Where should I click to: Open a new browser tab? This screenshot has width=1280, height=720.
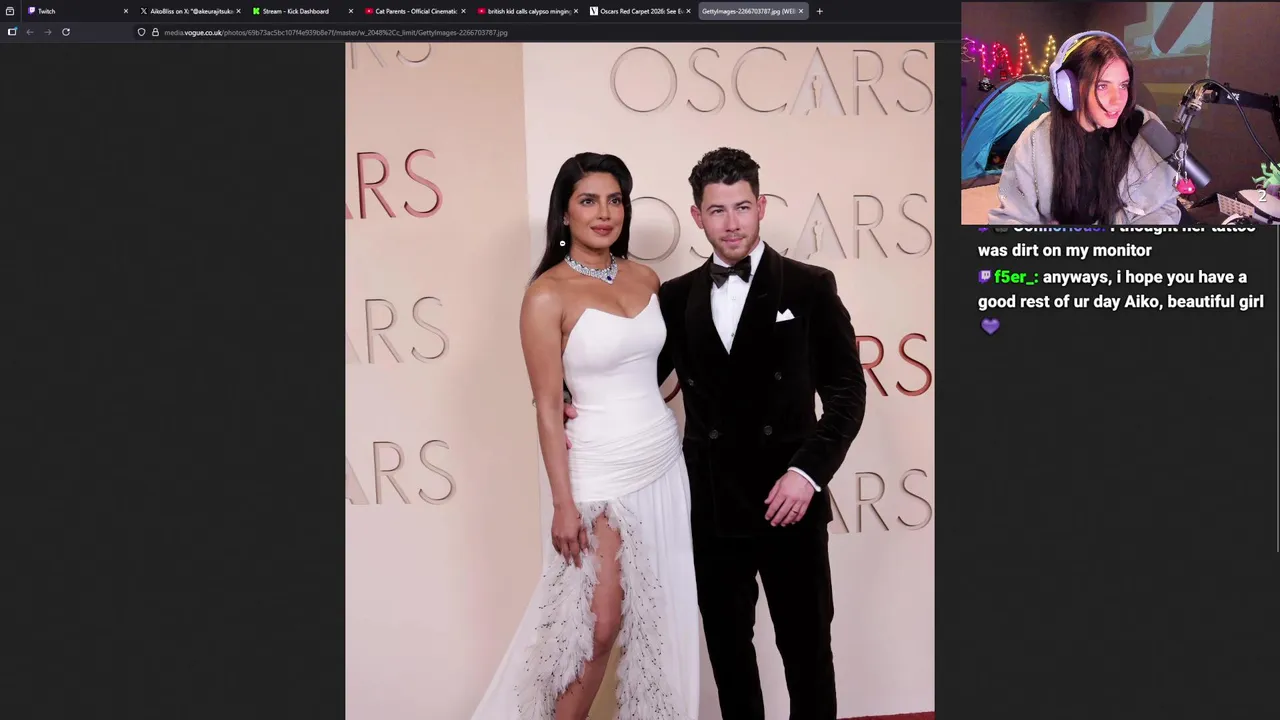tap(819, 11)
